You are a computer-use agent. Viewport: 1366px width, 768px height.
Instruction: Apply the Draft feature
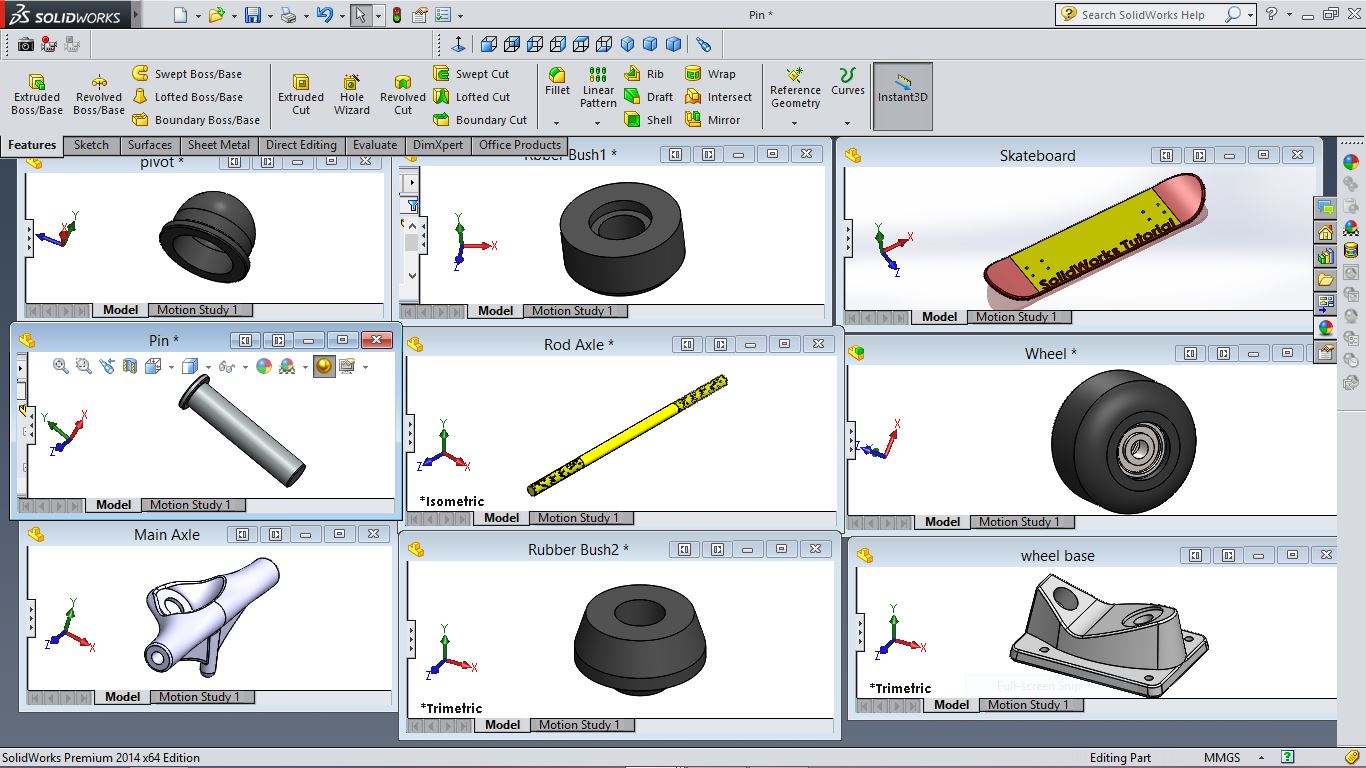648,97
